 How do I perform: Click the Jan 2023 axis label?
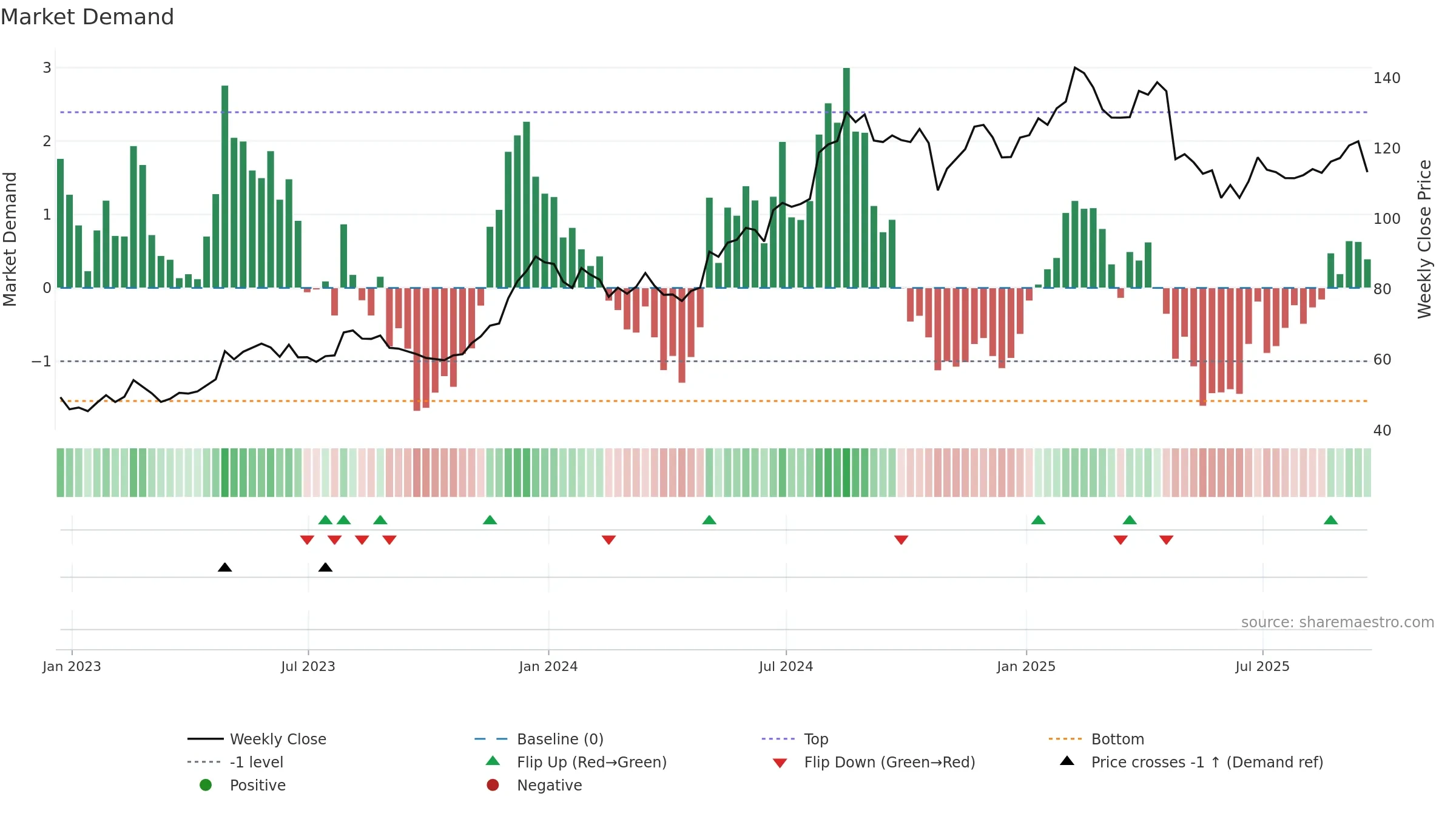tap(72, 667)
